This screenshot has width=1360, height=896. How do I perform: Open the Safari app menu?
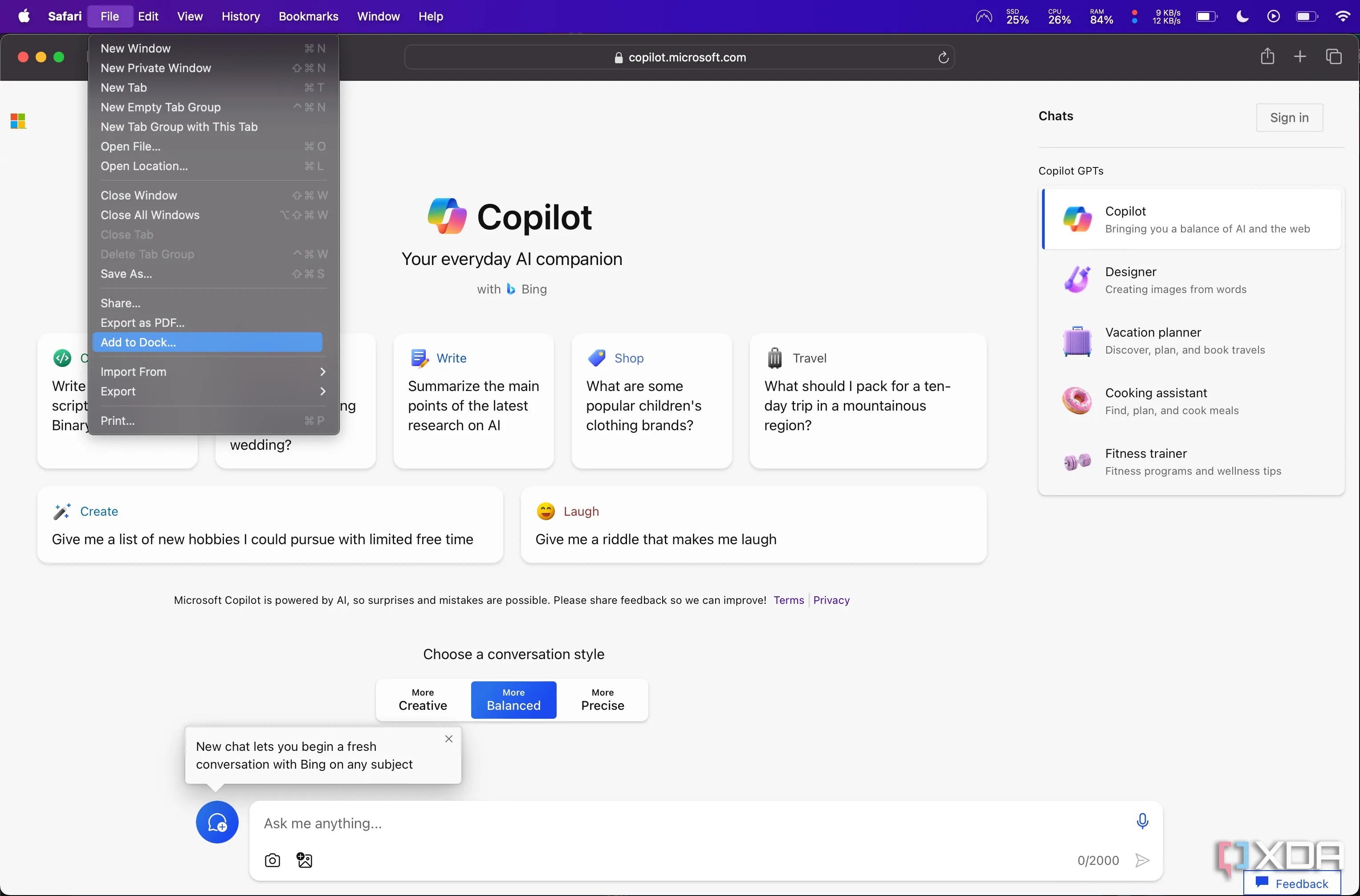[65, 16]
